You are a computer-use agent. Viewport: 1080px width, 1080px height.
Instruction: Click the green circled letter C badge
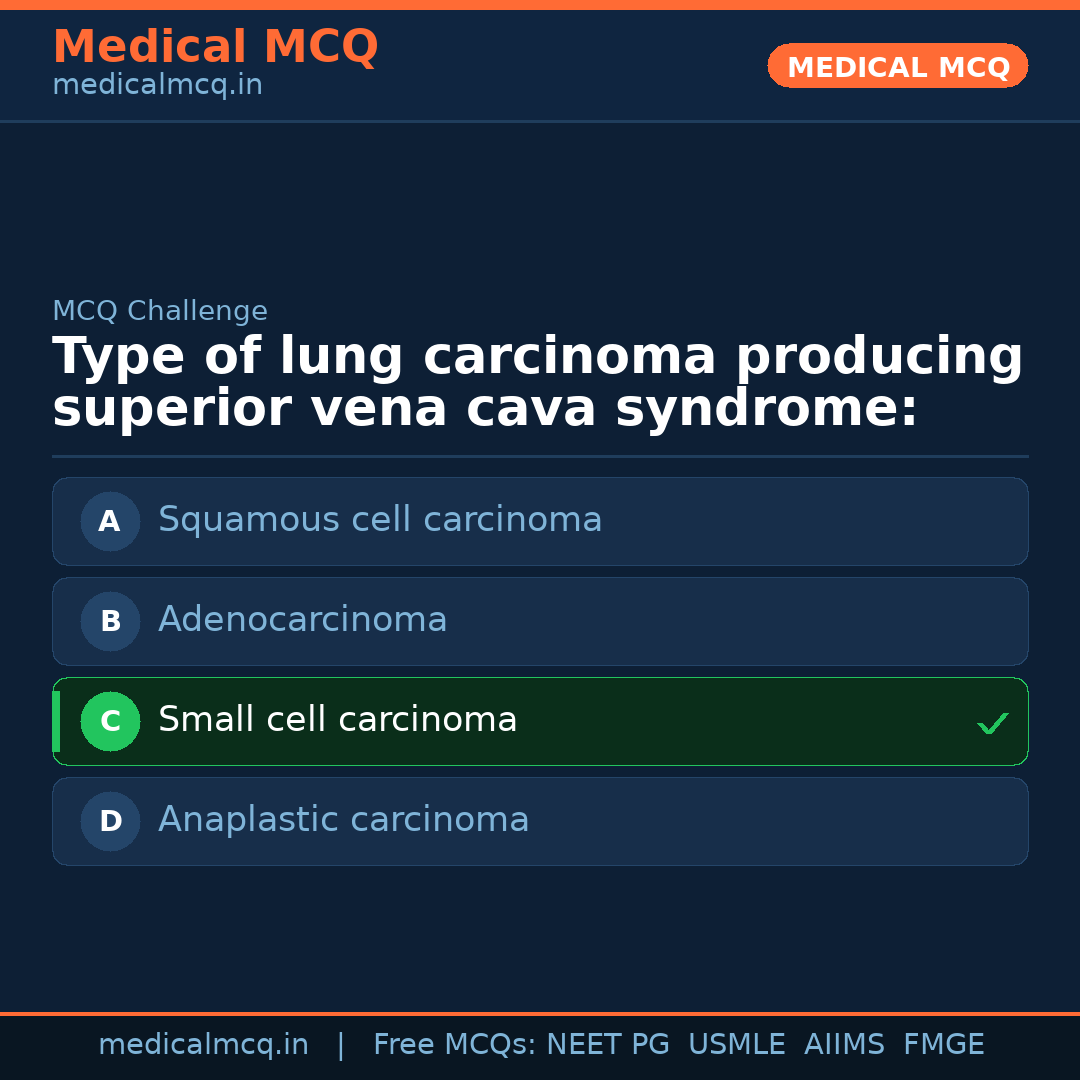pyautogui.click(x=110, y=721)
